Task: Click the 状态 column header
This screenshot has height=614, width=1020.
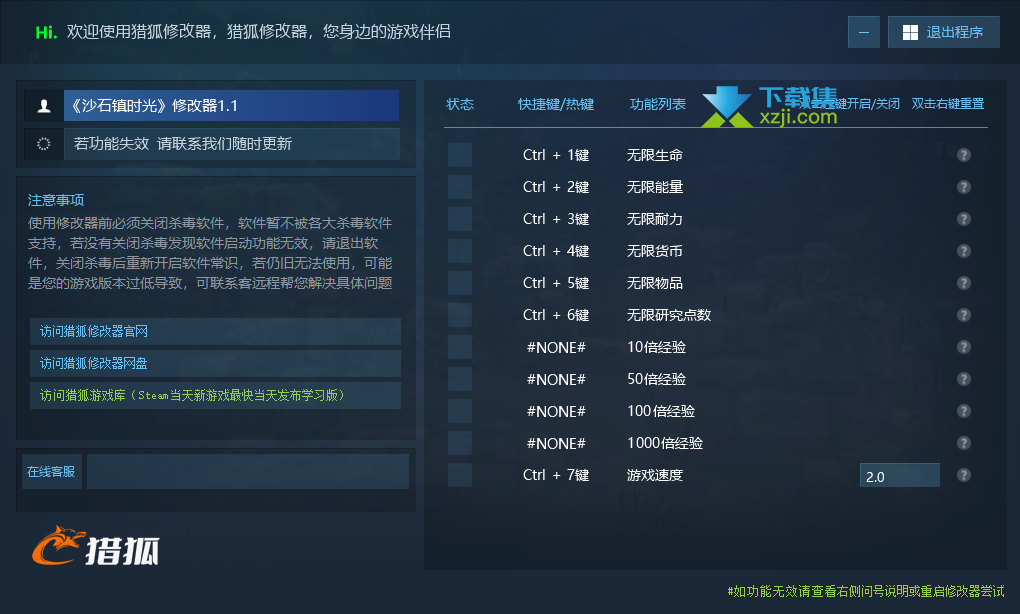Action: [x=460, y=104]
